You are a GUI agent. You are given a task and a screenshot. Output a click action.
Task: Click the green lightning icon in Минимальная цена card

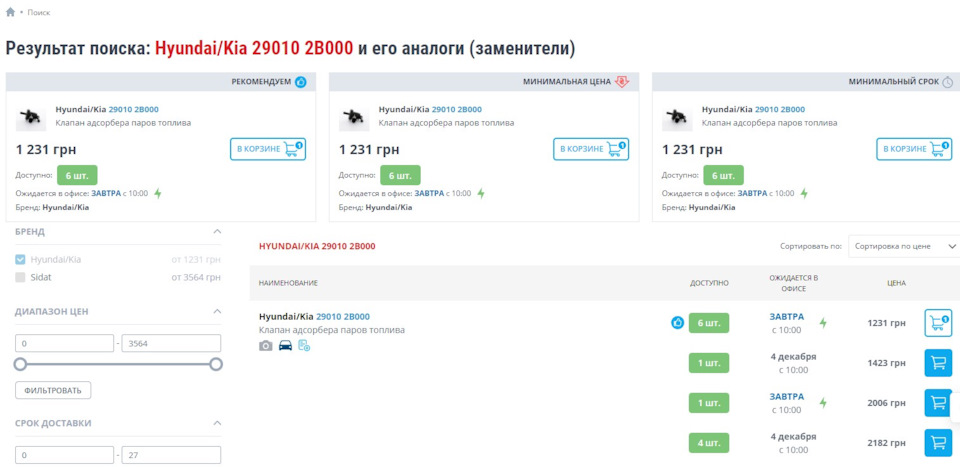pyautogui.click(x=481, y=193)
